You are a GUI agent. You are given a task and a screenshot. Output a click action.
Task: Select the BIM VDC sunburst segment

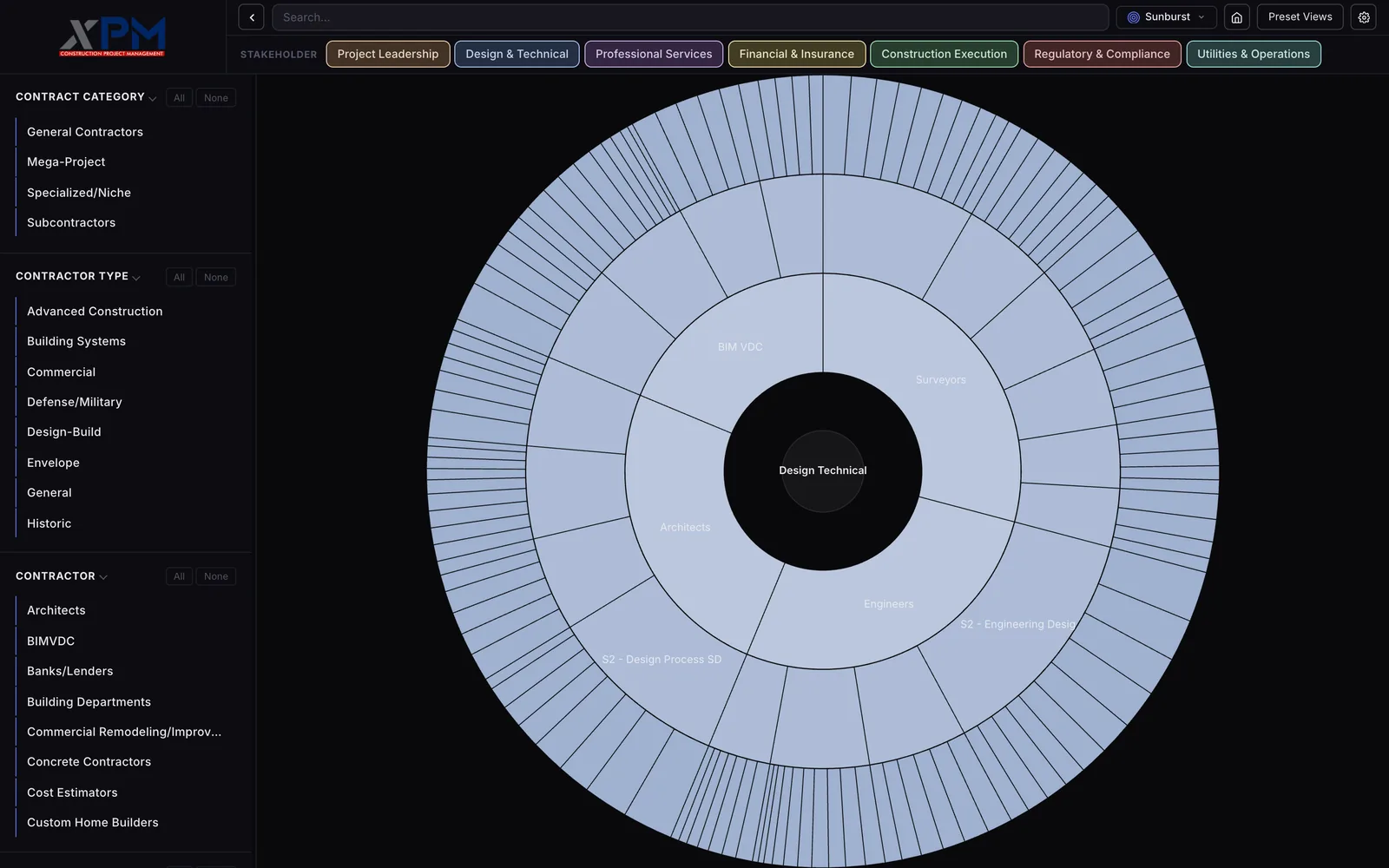coord(741,347)
